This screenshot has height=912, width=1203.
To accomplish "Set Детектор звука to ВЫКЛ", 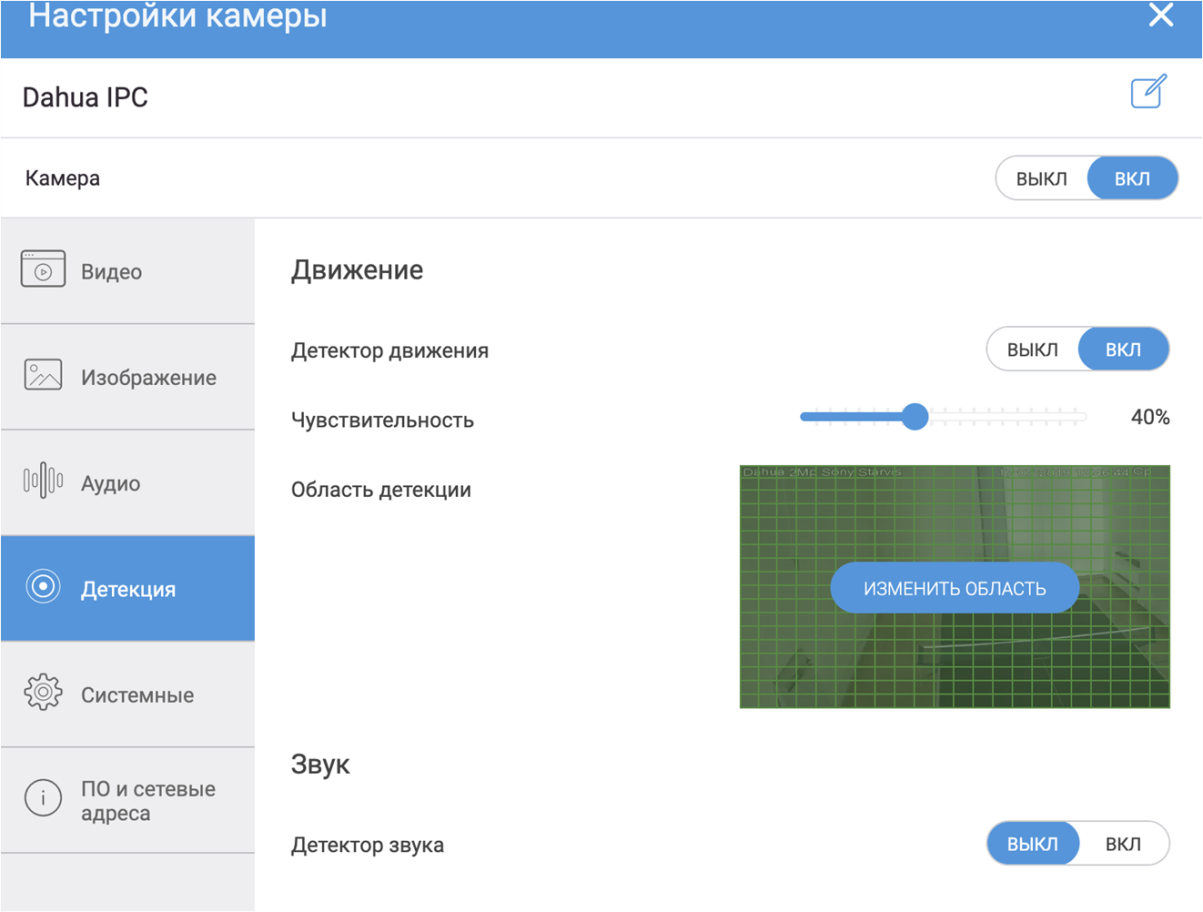I will pos(1032,844).
